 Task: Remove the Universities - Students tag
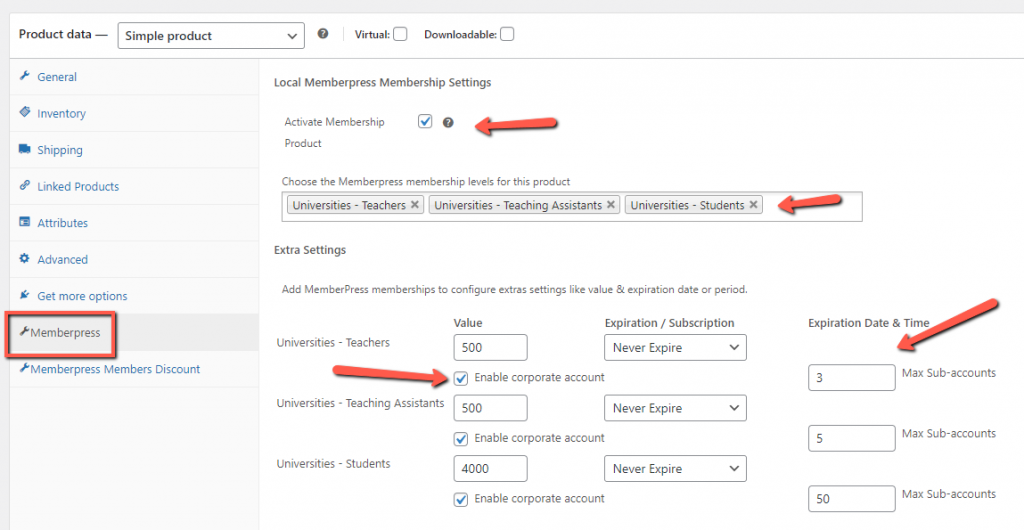tap(753, 205)
